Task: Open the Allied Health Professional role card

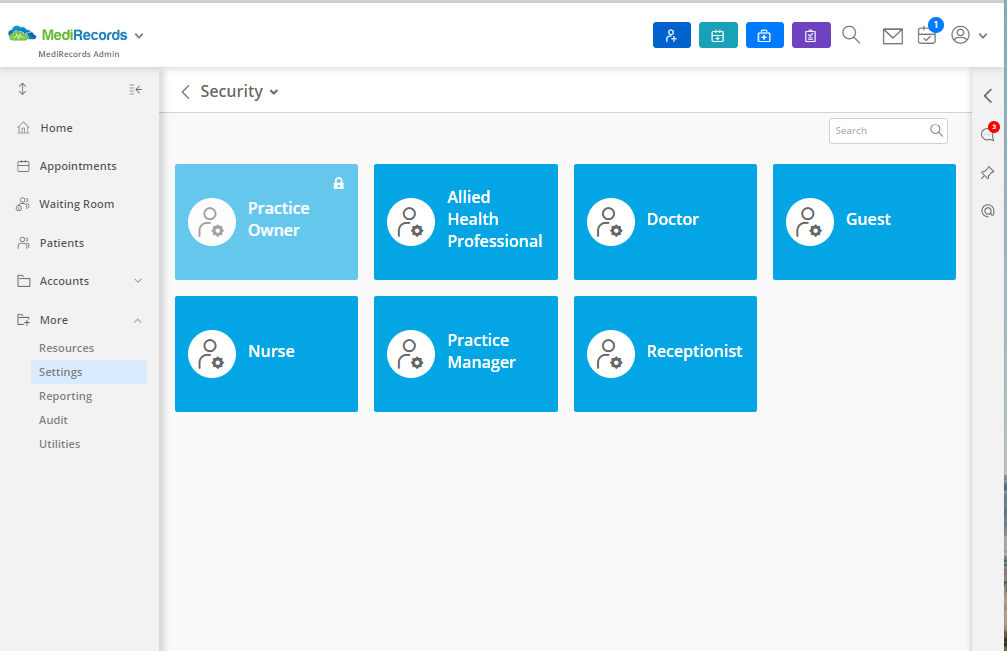Action: click(x=466, y=222)
